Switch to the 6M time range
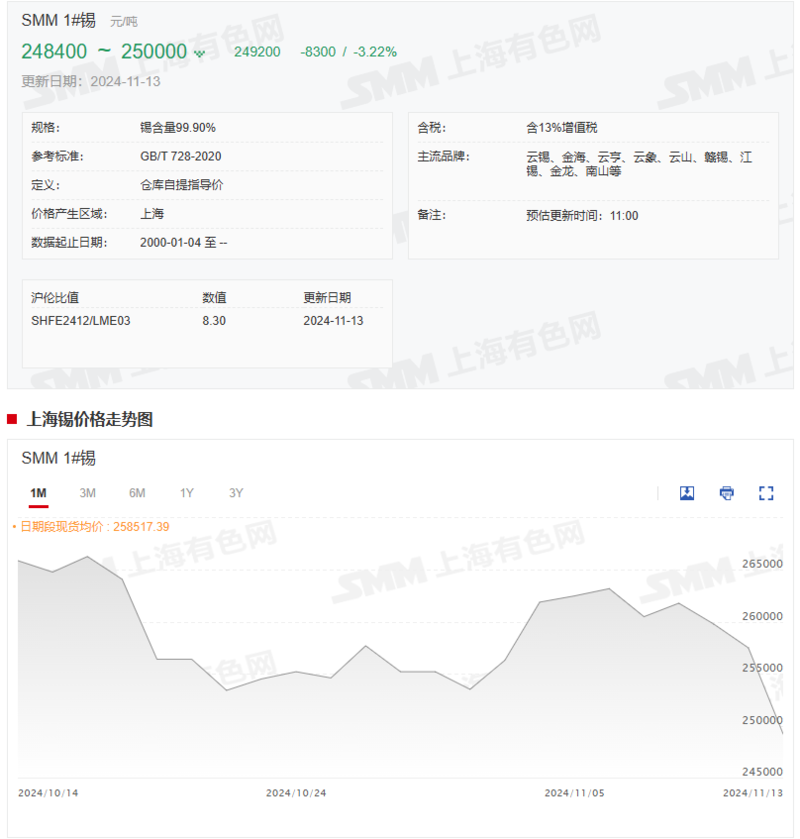 137,493
